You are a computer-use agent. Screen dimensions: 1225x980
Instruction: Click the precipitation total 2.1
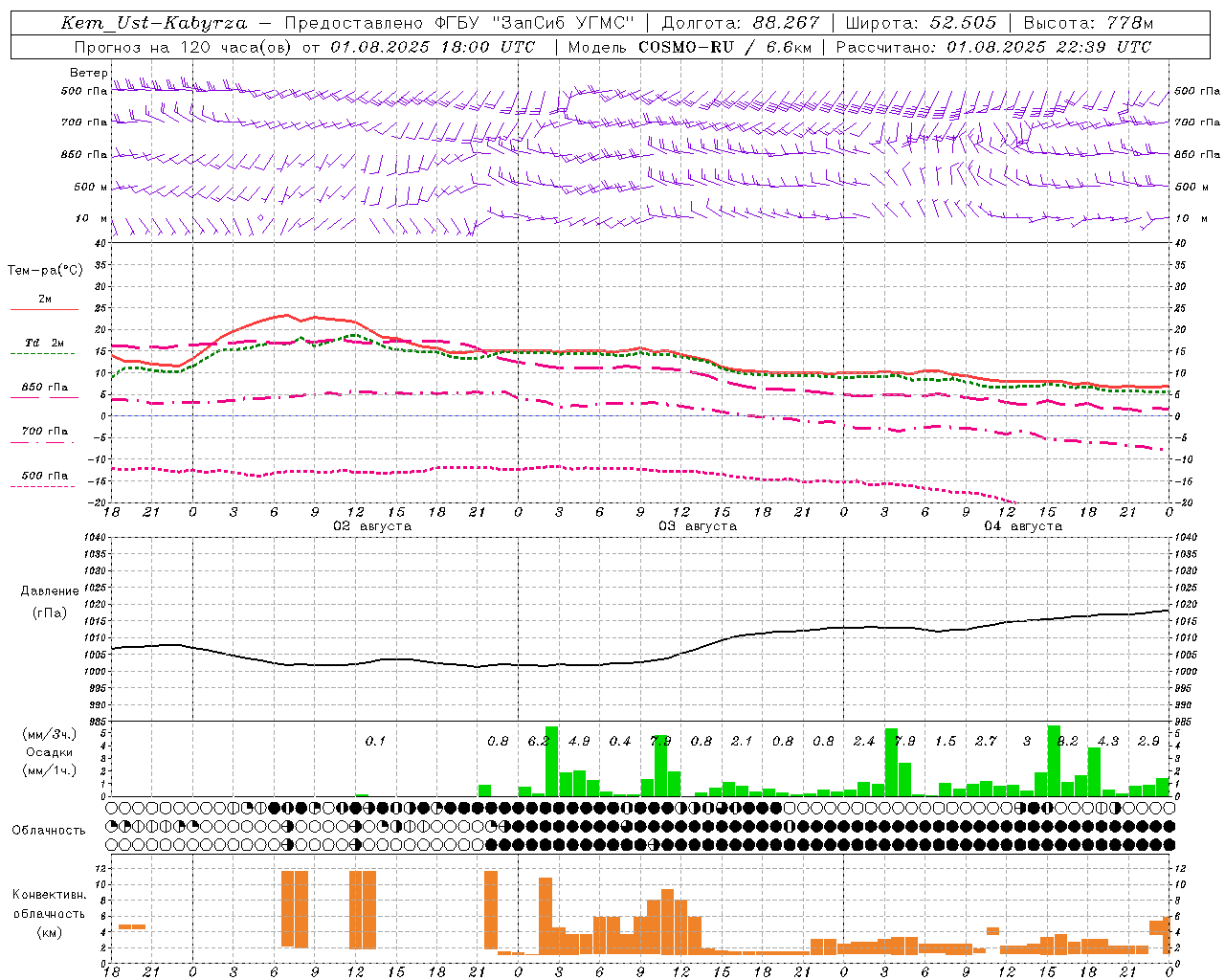[x=742, y=741]
